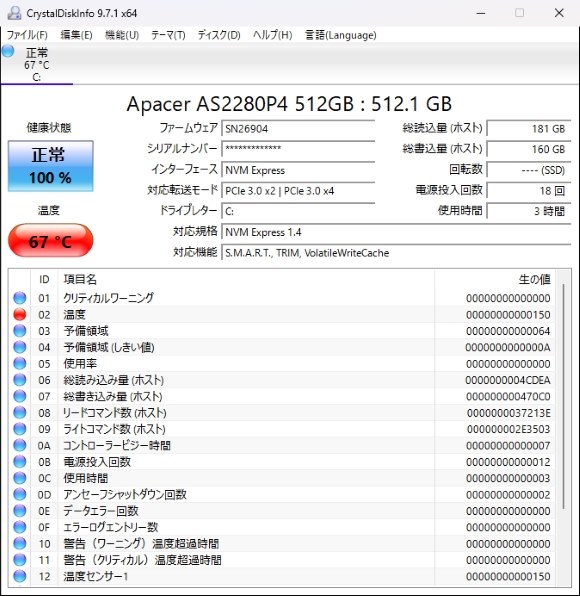Click the 対応規格 field NVM Express 1.4
580x596 pixels.
coord(396,232)
